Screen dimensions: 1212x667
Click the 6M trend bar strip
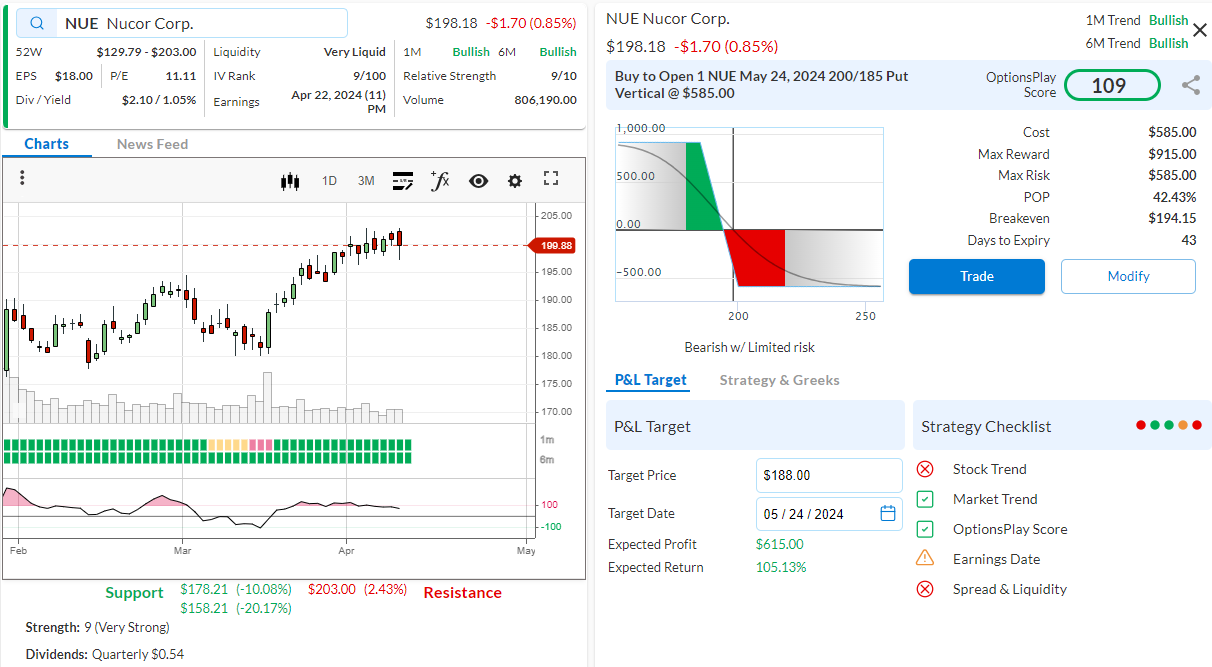pyautogui.click(x=208, y=458)
